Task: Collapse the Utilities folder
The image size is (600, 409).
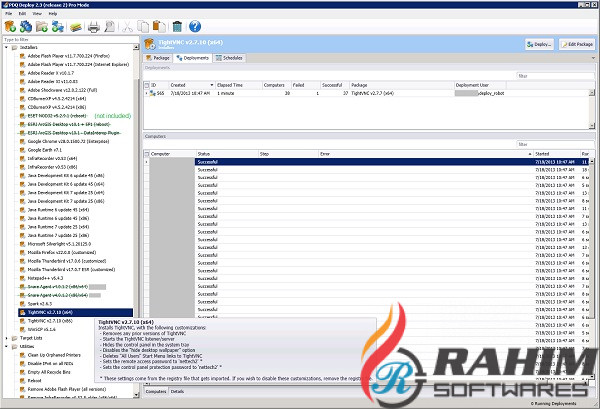Action: pyautogui.click(x=6, y=347)
